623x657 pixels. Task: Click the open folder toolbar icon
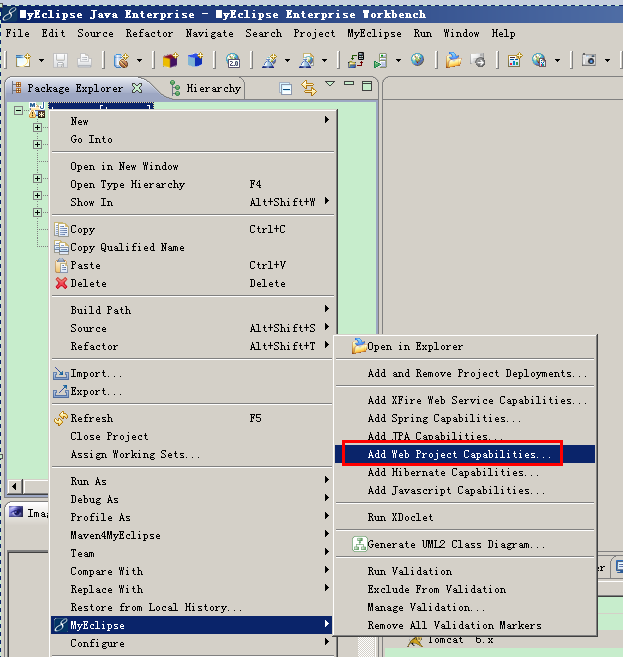pos(453,60)
